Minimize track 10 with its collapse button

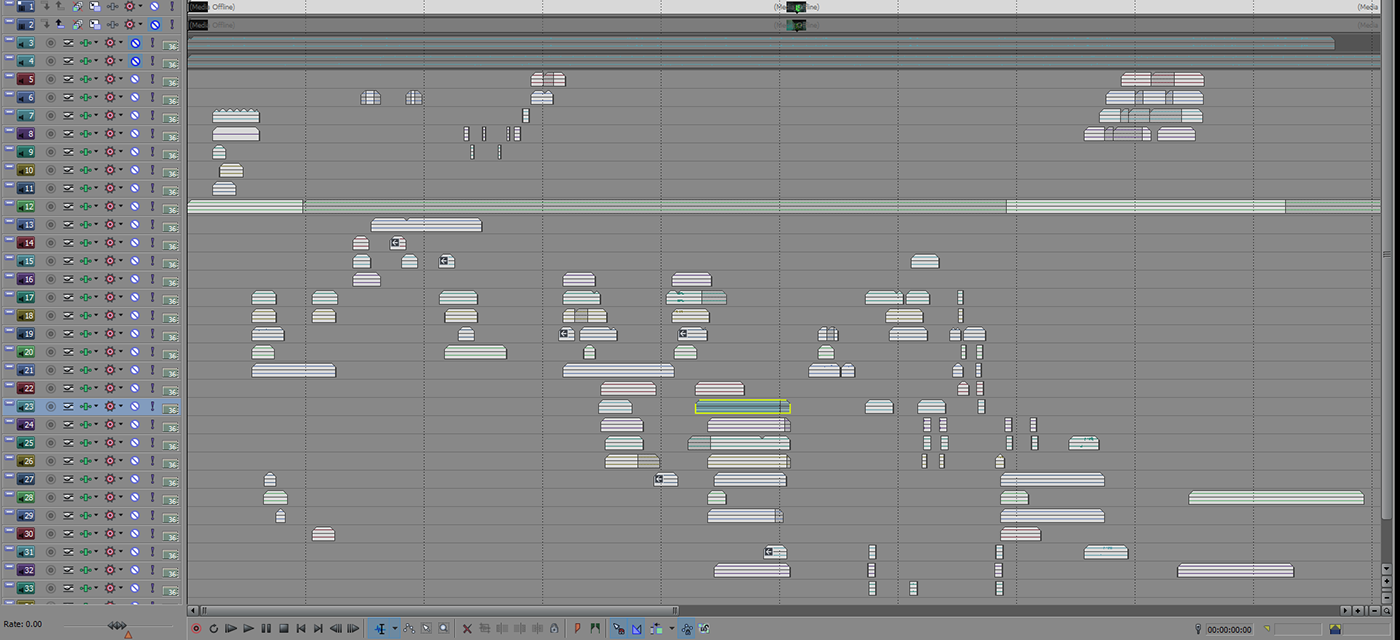[x=9, y=168]
